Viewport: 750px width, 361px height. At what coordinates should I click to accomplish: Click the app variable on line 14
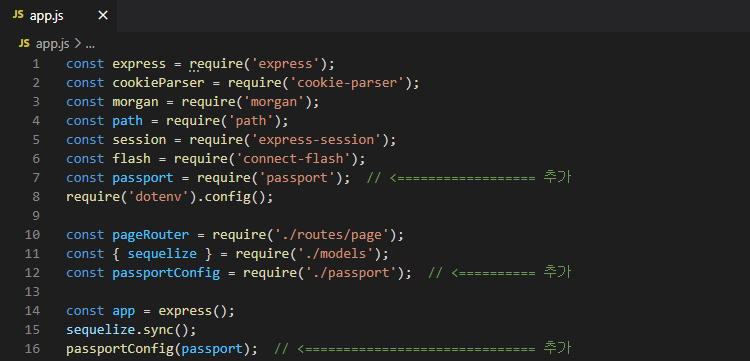tap(124, 311)
